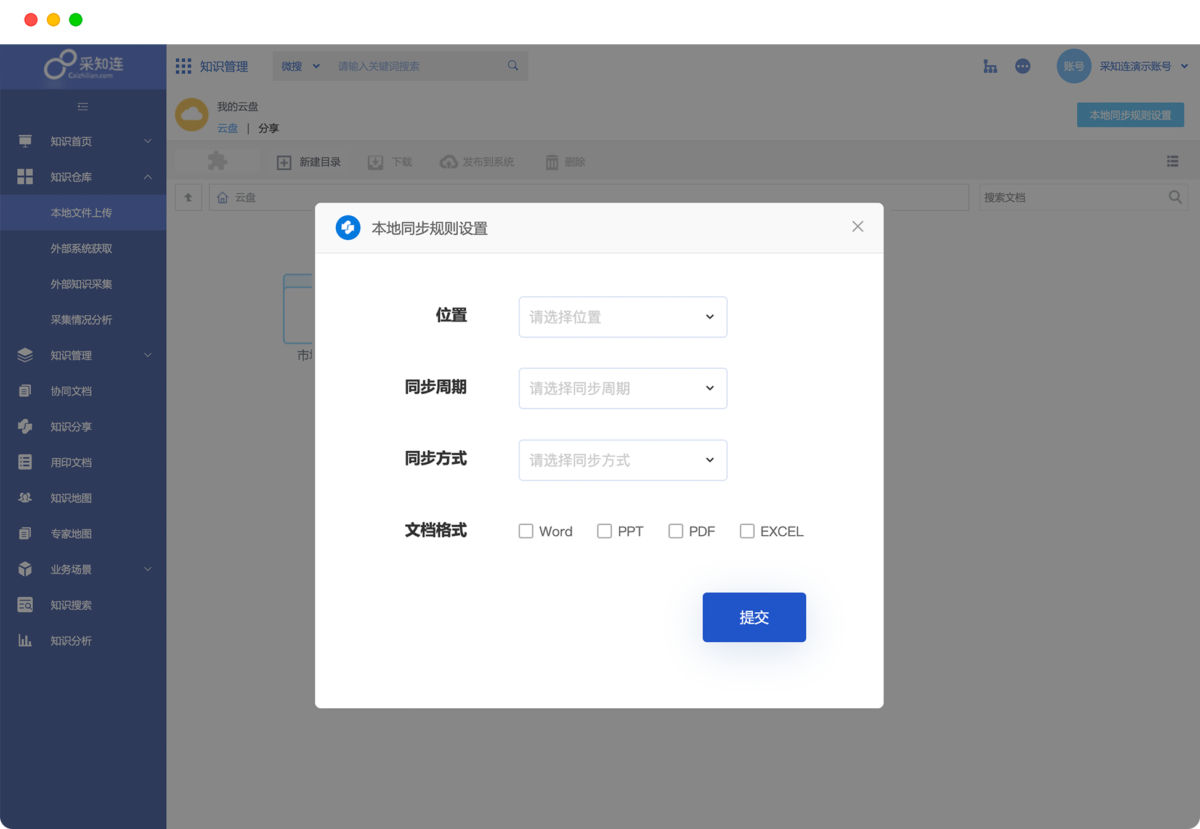The image size is (1200, 829).
Task: Check the PPT document format checkbox
Action: tap(604, 531)
